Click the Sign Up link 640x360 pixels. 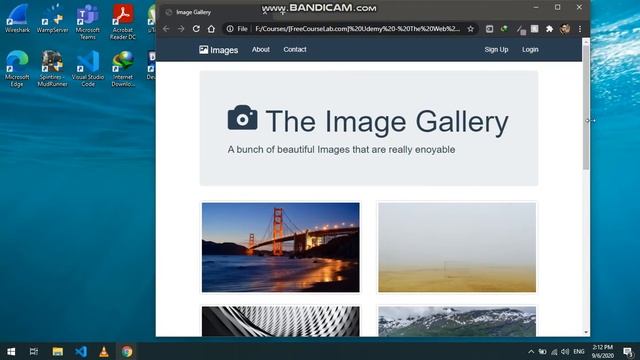pos(496,49)
